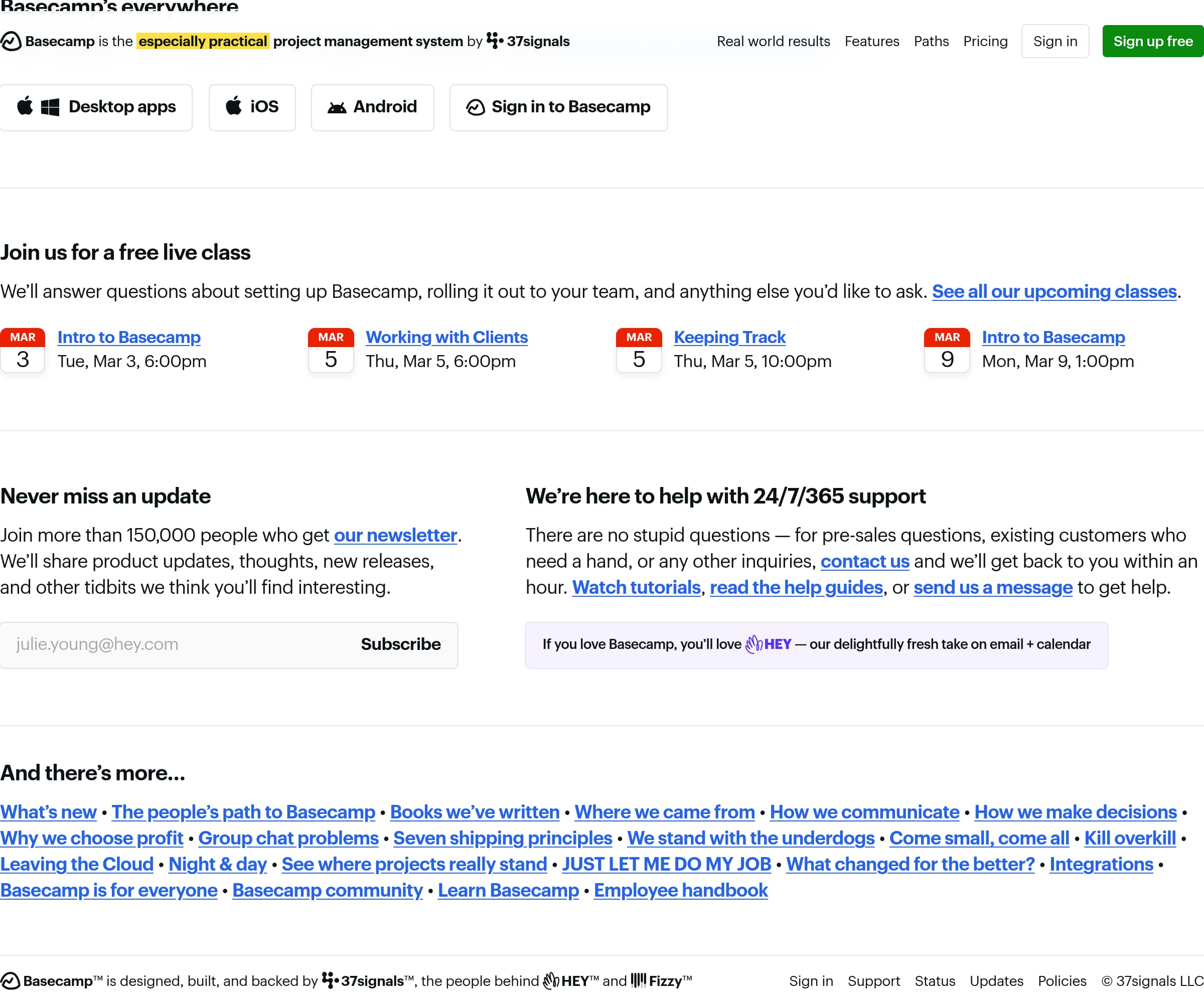Click the Windows icon on the Desktop apps button
The height and width of the screenshot is (1007, 1204).
[x=50, y=107]
